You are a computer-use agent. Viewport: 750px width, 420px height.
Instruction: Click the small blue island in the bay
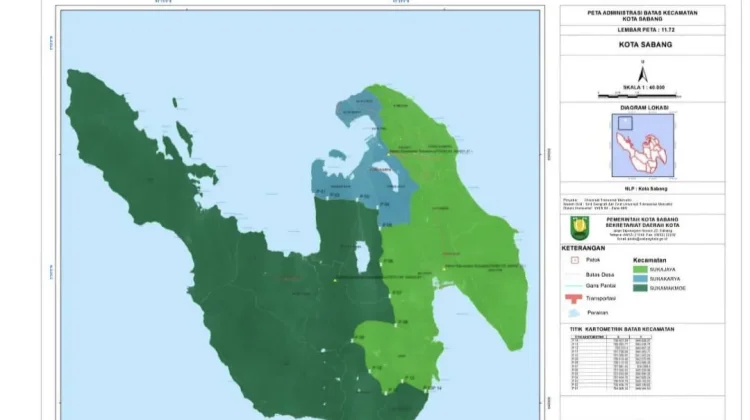click(337, 155)
